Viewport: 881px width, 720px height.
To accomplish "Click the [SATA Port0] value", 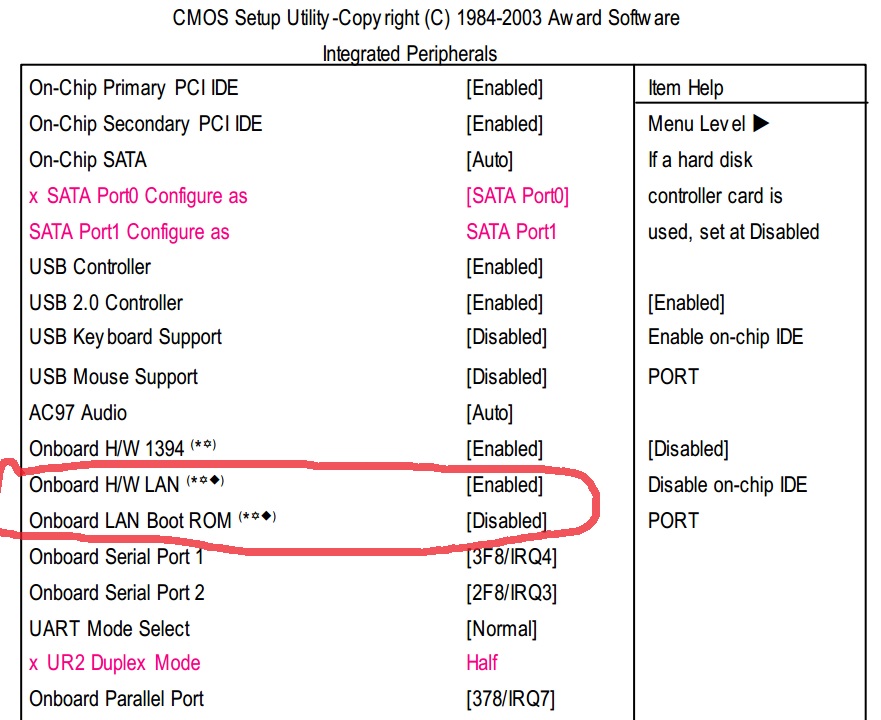I will (x=517, y=196).
